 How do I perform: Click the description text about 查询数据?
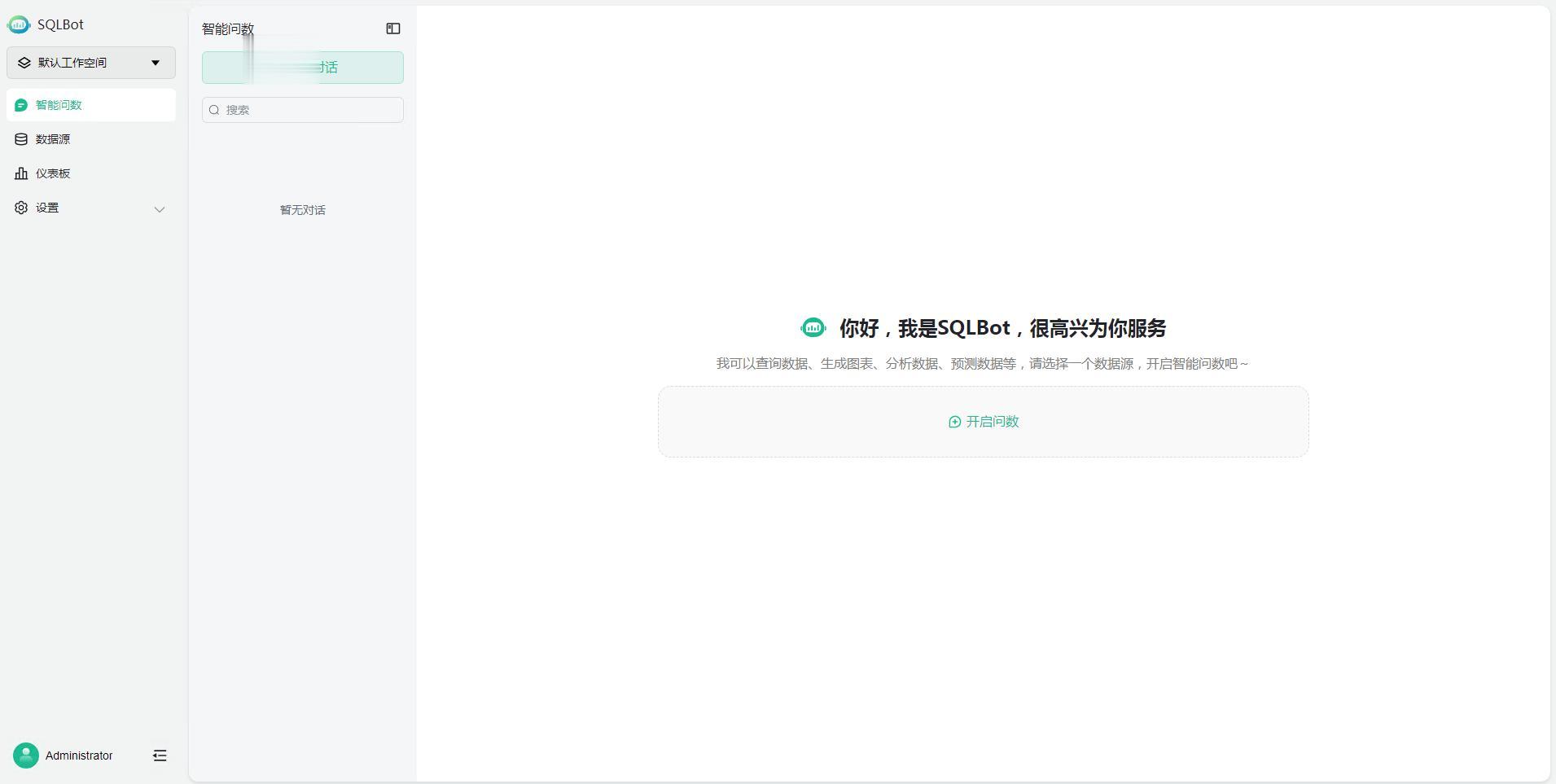983,364
